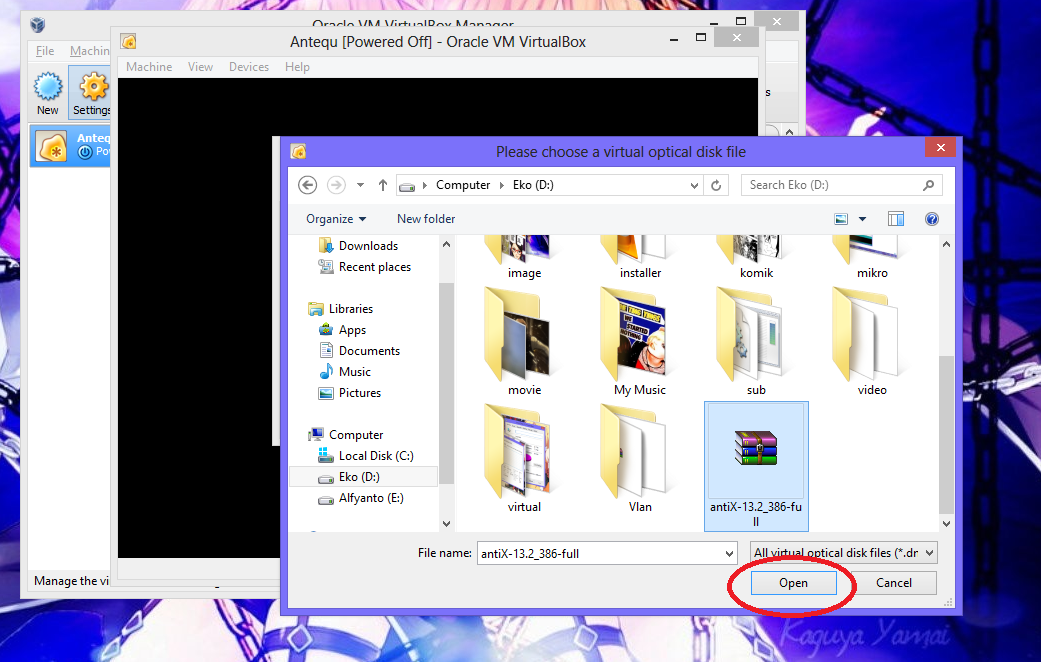Toggle the preview pane icon
Viewport: 1041px width, 662px height.
click(896, 219)
